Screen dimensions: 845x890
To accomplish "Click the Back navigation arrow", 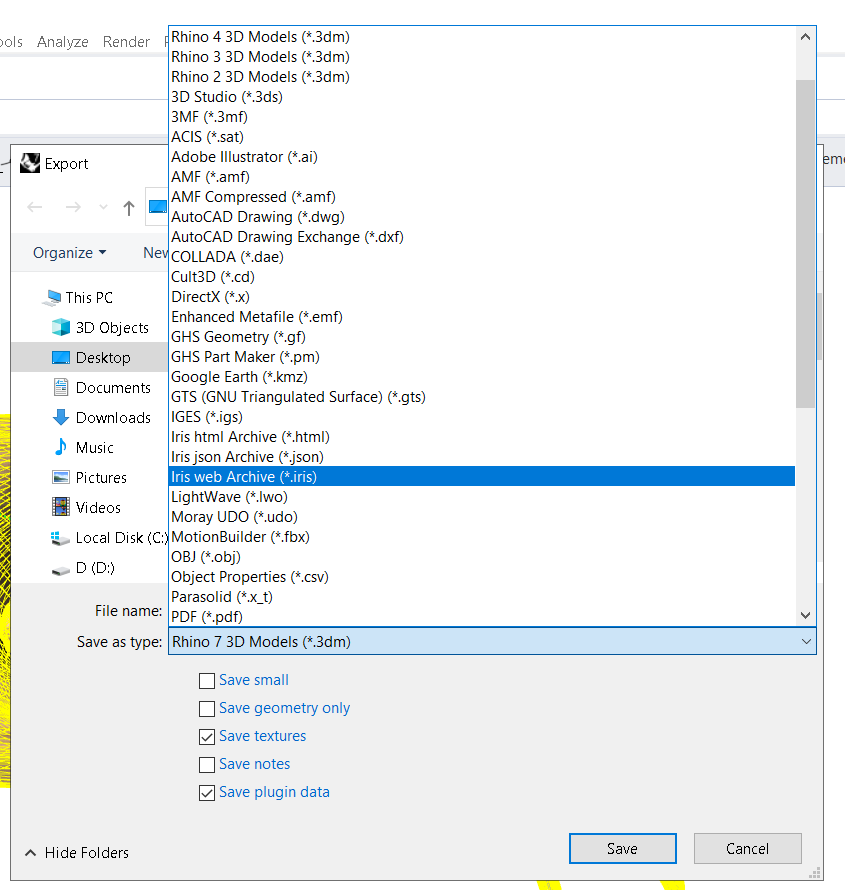I will click(x=35, y=208).
